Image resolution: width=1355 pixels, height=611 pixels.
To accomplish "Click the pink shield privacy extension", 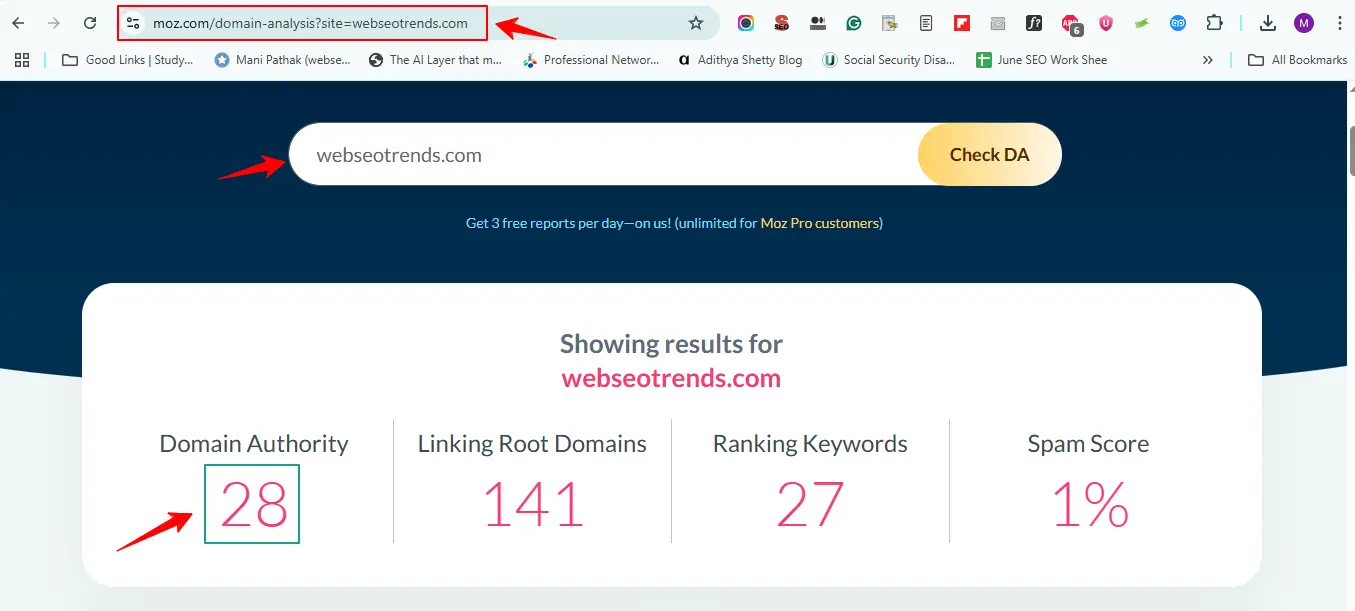I will coord(1105,22).
